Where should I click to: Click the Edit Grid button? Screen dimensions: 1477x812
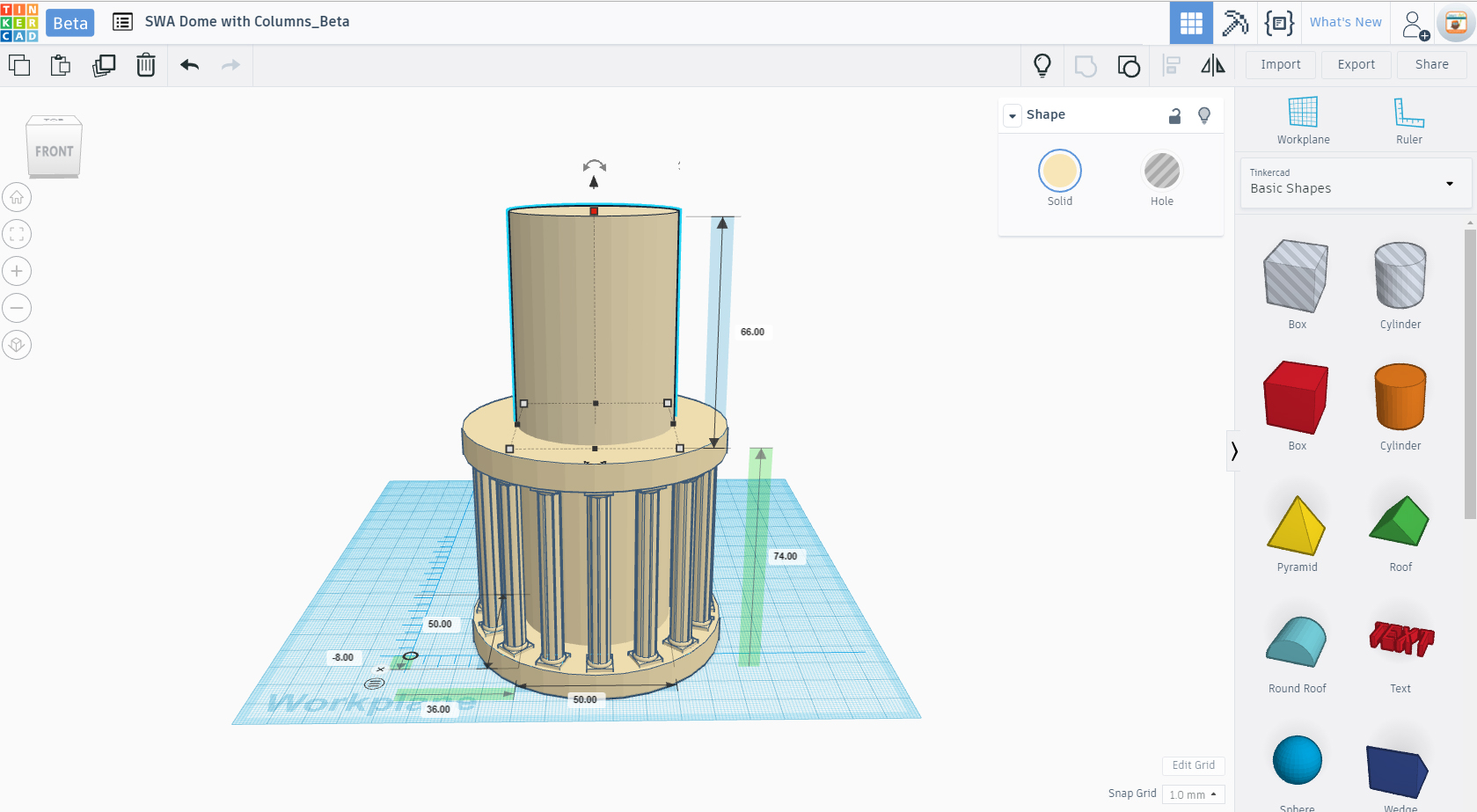click(1194, 765)
